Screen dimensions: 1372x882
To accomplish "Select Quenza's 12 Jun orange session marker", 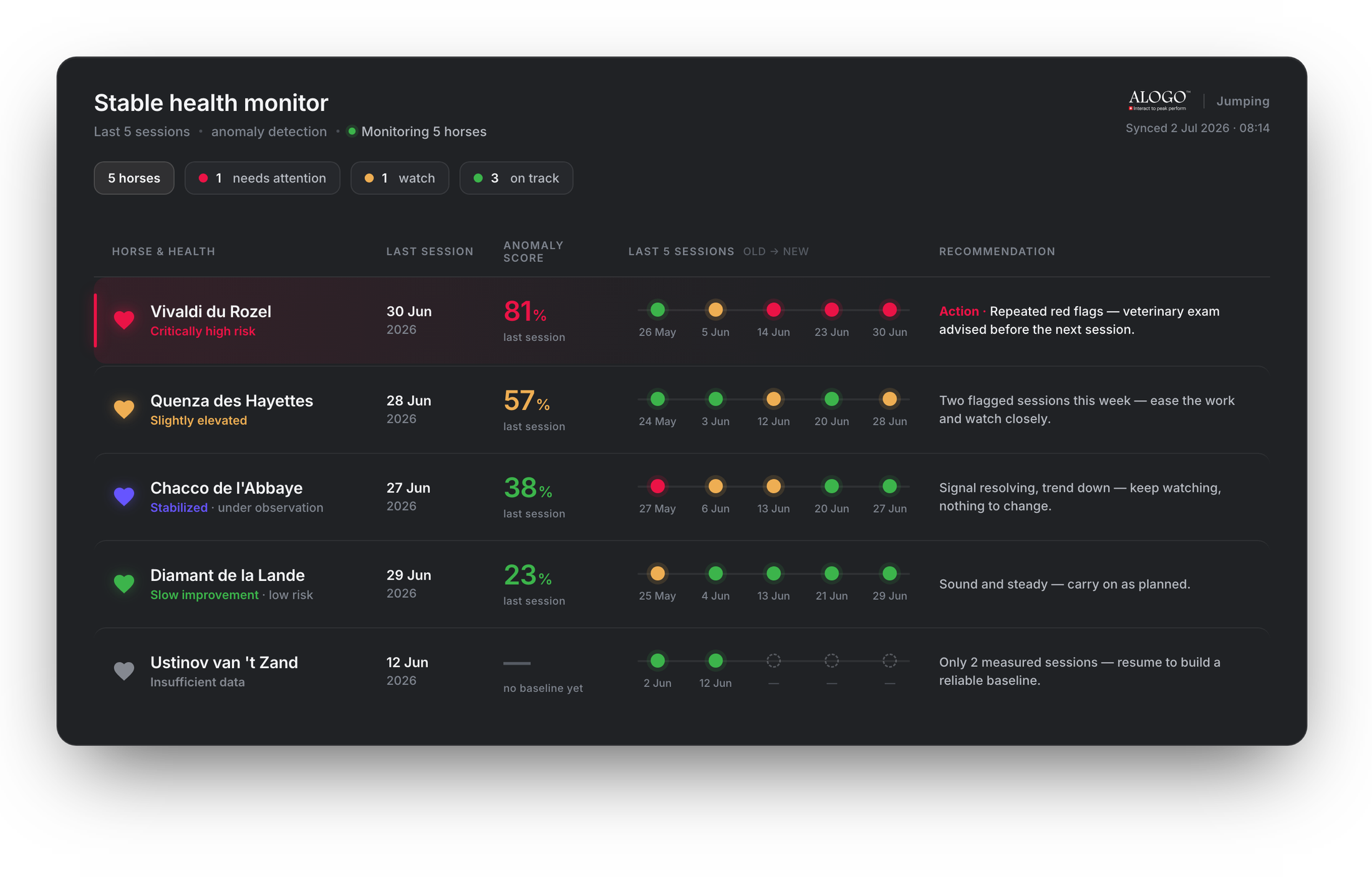I will point(773,399).
